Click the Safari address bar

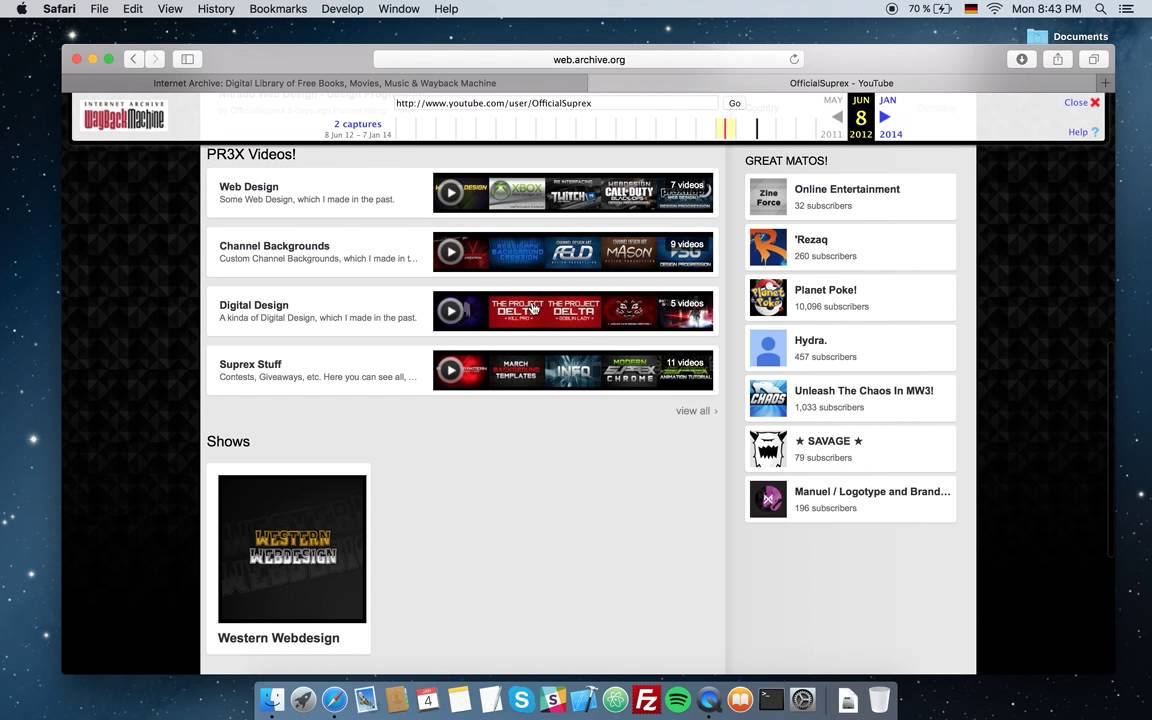pos(588,60)
